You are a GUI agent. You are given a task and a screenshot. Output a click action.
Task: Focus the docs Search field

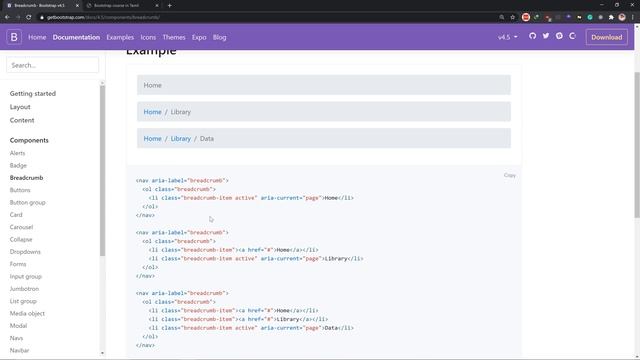coord(53,65)
